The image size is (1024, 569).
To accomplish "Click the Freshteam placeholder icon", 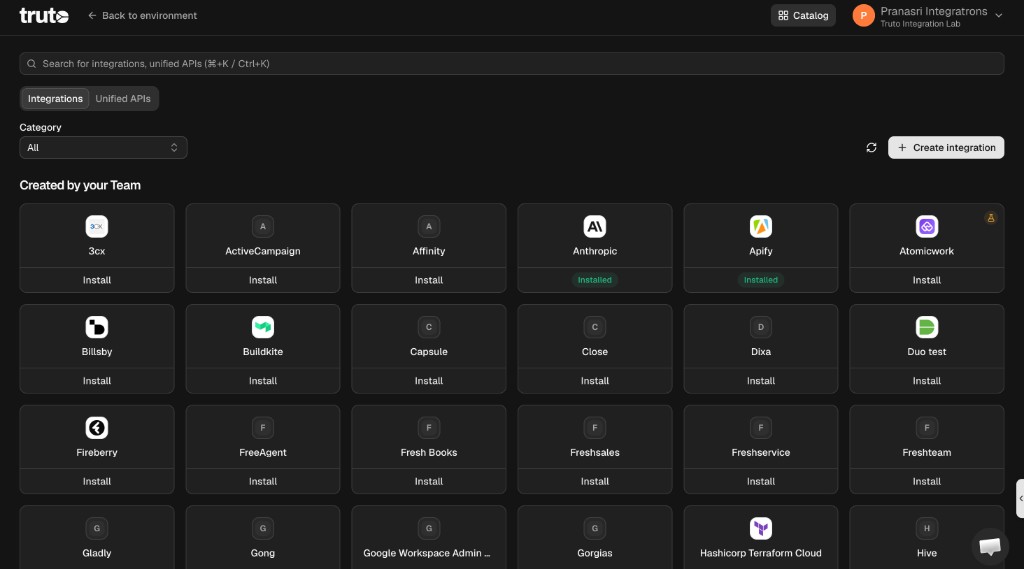I will tap(926, 428).
